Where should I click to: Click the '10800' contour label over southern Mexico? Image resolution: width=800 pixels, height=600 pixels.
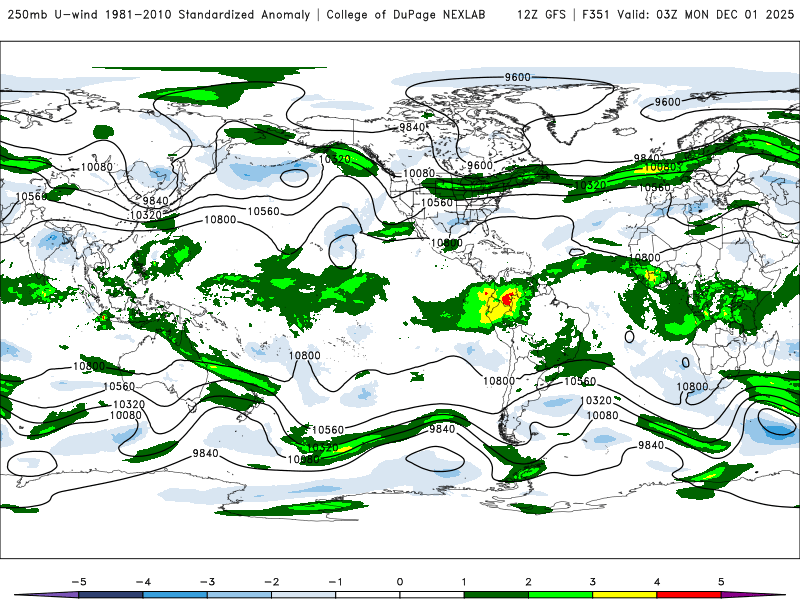(x=446, y=243)
